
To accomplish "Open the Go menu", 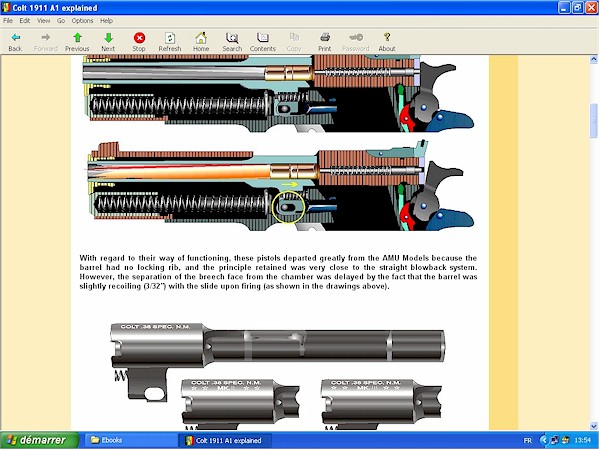I will 61,21.
